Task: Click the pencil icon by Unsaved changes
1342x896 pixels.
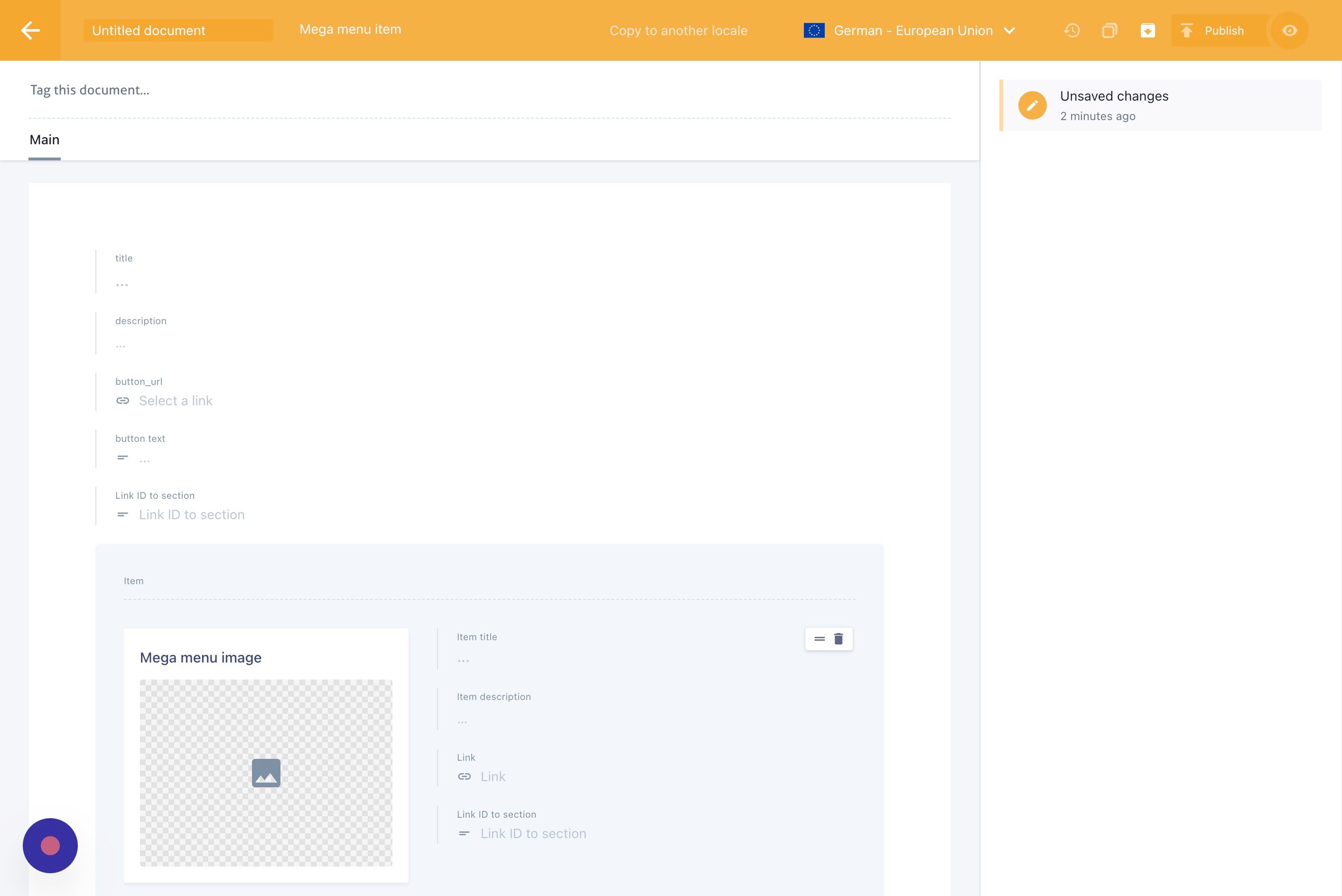Action: pos(1032,105)
